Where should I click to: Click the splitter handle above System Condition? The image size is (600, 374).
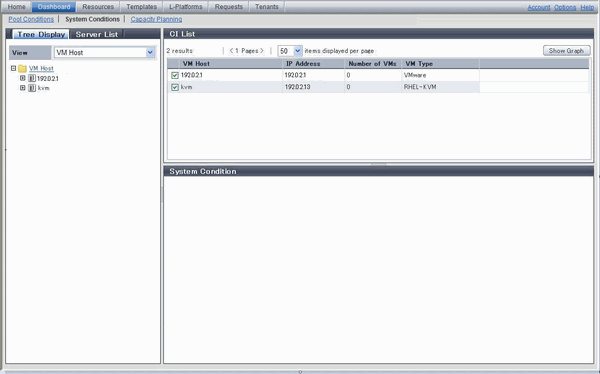click(x=378, y=164)
